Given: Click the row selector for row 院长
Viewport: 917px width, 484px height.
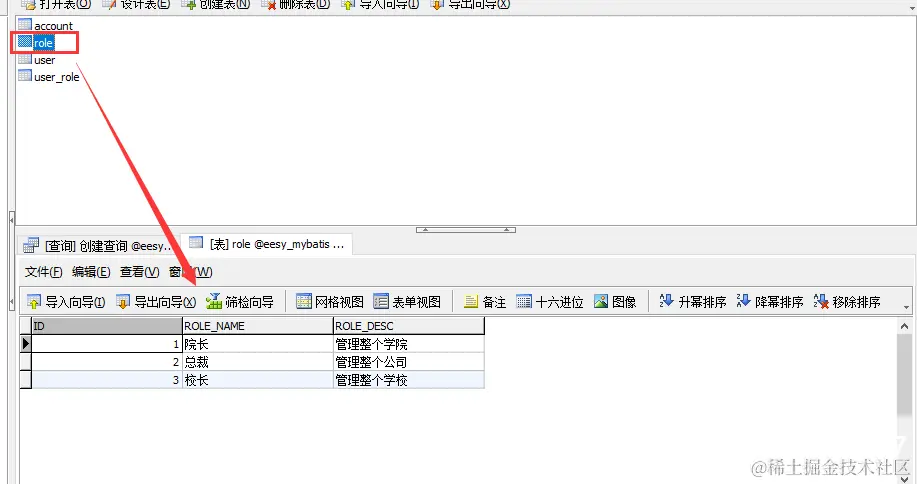Looking at the screenshot, I should (x=25, y=344).
